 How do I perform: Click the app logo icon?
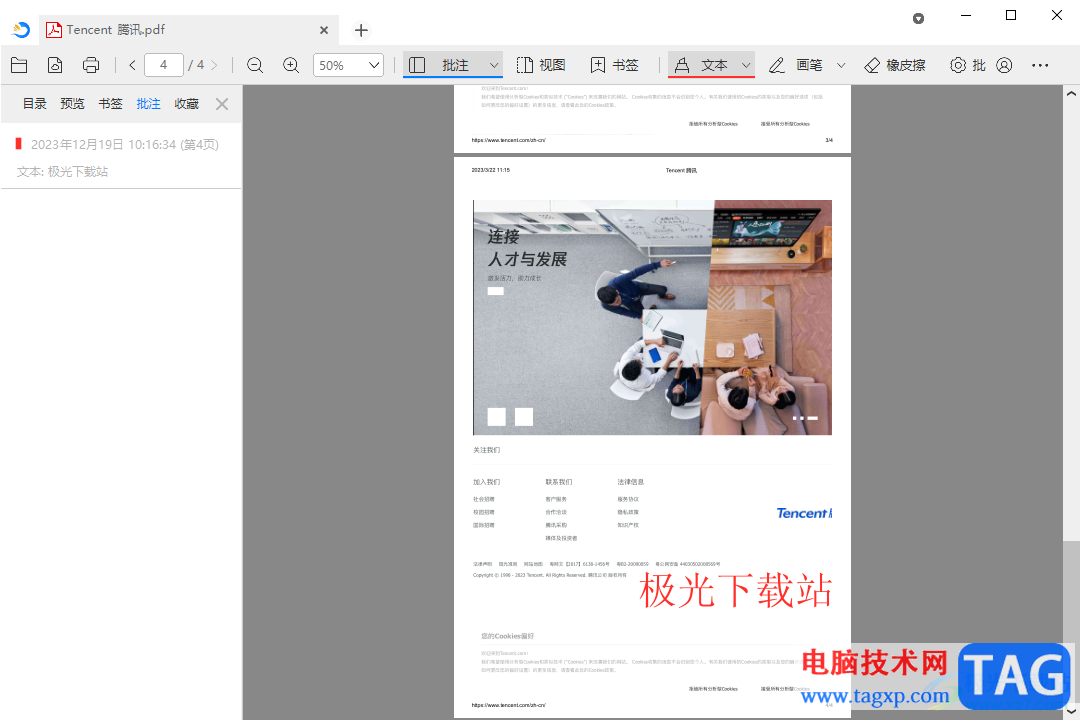(x=21, y=30)
